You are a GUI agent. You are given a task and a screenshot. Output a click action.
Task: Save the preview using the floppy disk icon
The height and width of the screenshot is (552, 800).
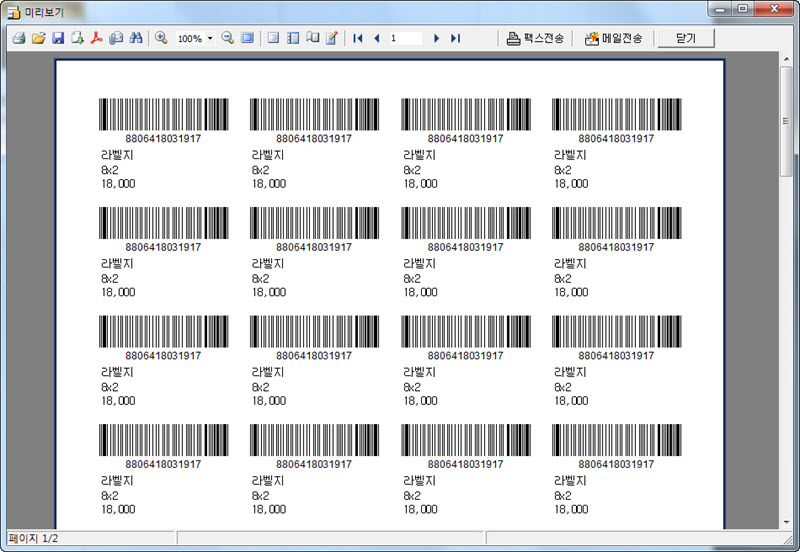pos(58,38)
